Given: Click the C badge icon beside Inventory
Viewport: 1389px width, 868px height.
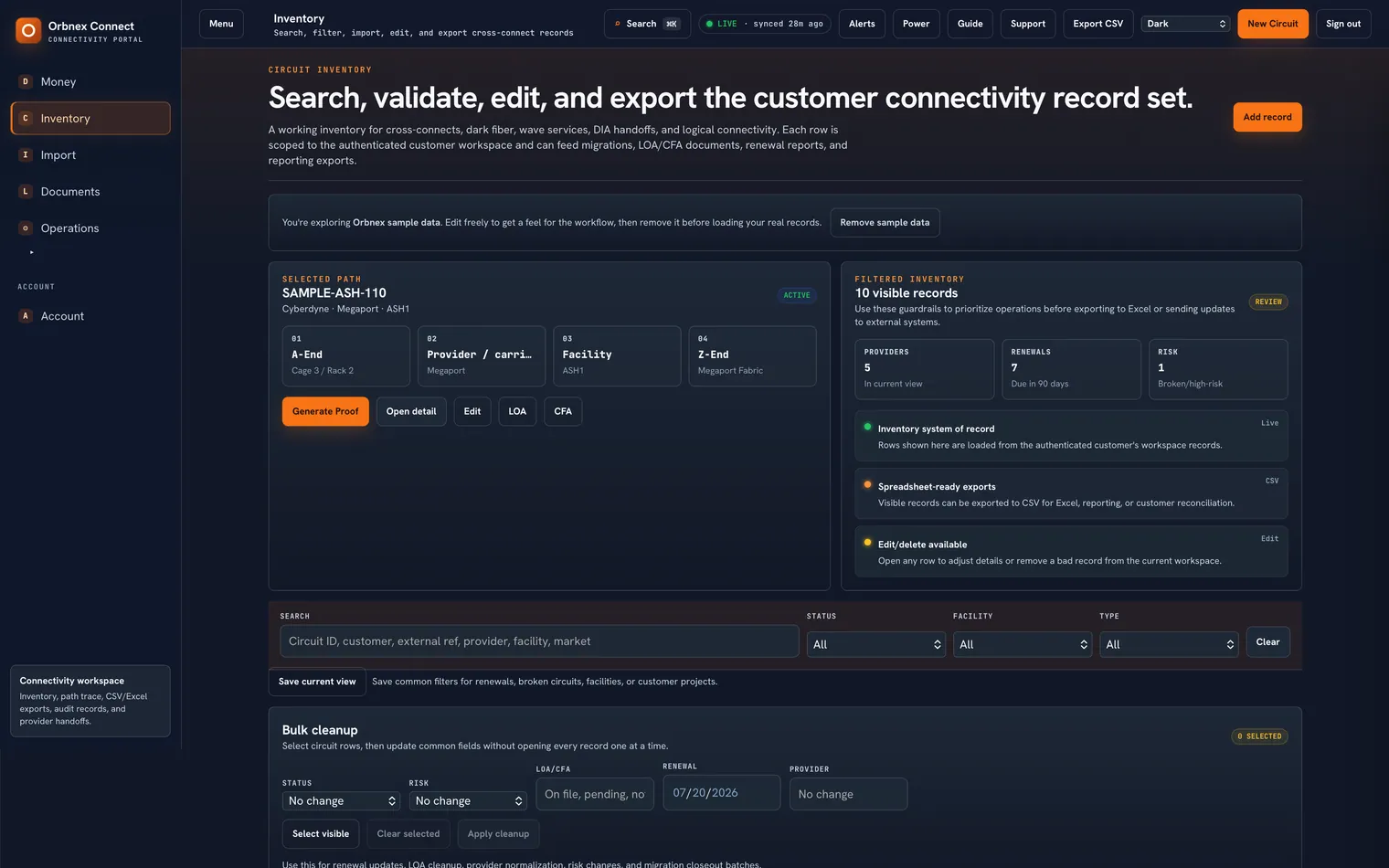Looking at the screenshot, I should point(26,118).
